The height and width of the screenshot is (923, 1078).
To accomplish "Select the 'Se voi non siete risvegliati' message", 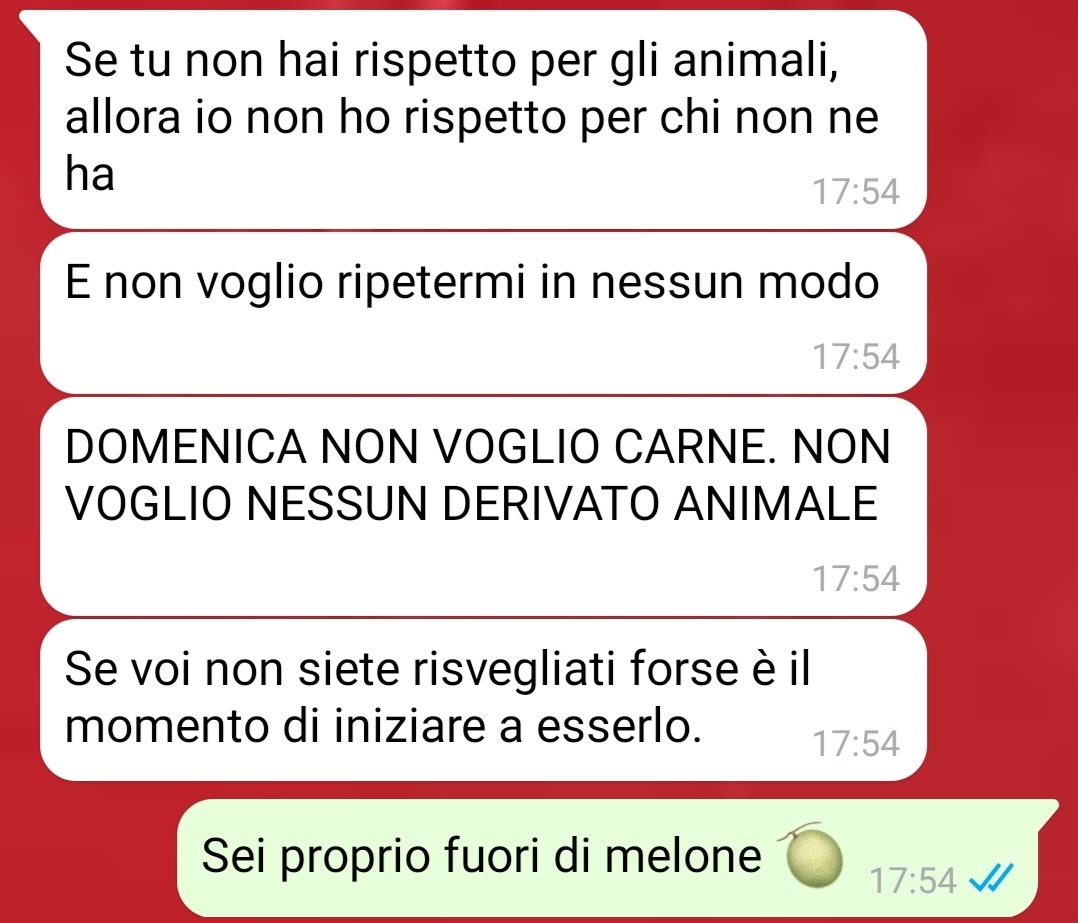I will pyautogui.click(x=483, y=700).
